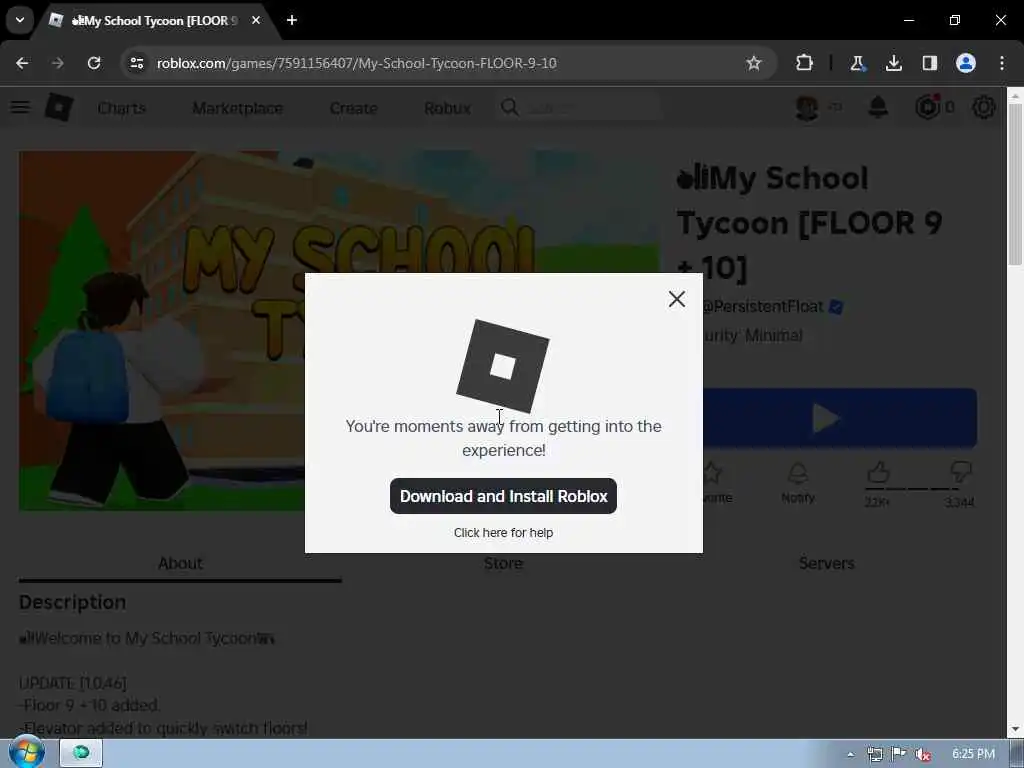Viewport: 1024px width, 768px height.
Task: Go back to the previous page
Action: pos(22,63)
